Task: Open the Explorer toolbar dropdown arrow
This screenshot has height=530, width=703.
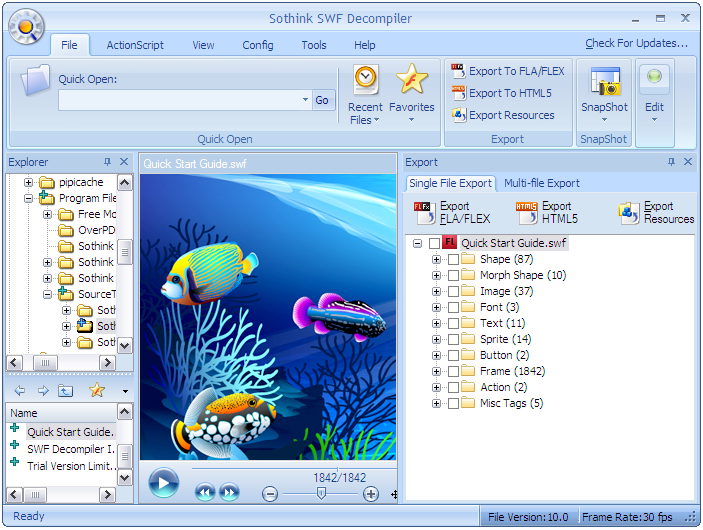Action: [x=125, y=391]
